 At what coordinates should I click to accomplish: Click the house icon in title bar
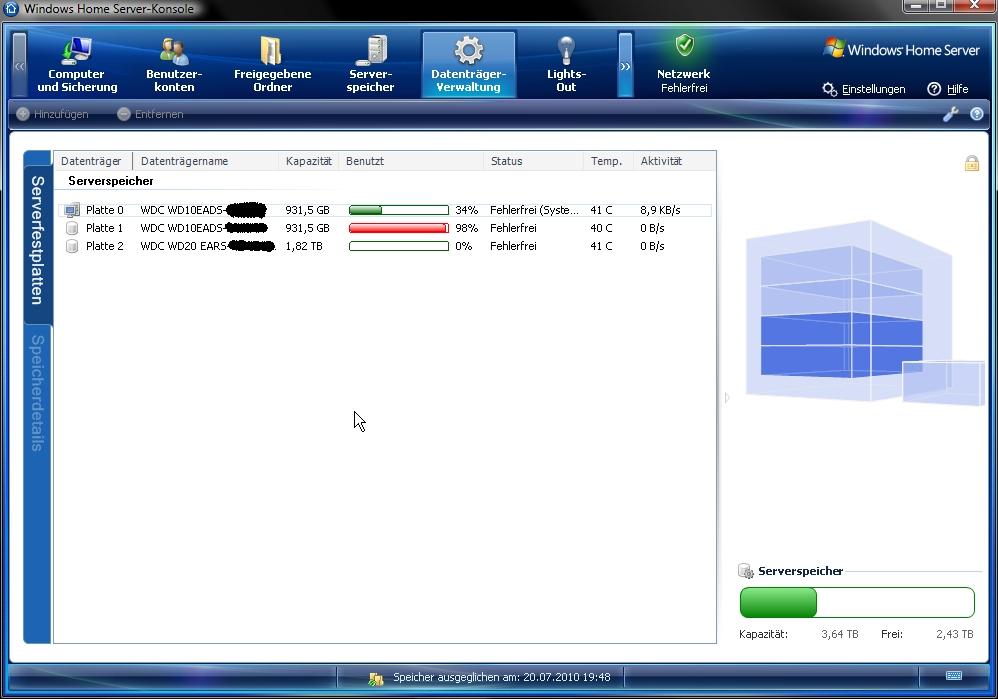click(x=11, y=8)
